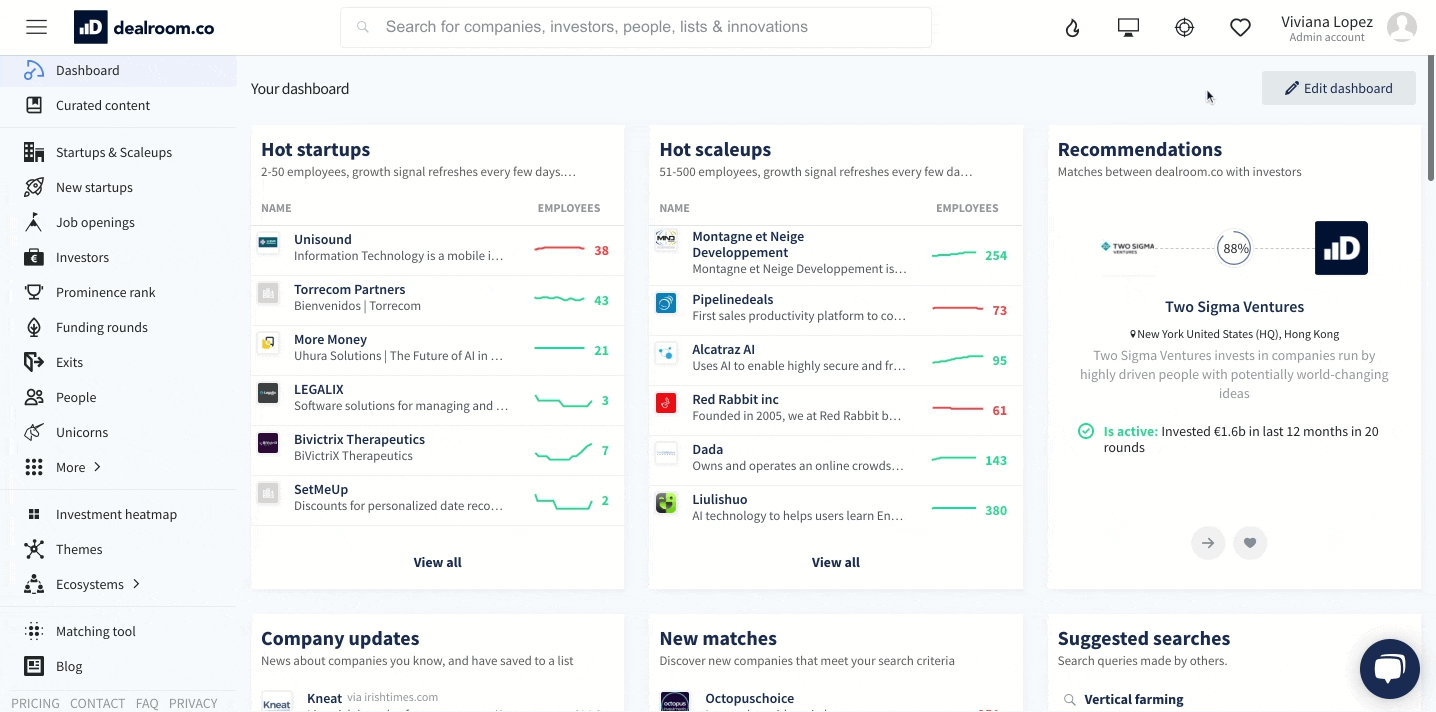Viewport: 1436px width, 712px height.
Task: Open Unisound startup row
Action: [x=438, y=250]
